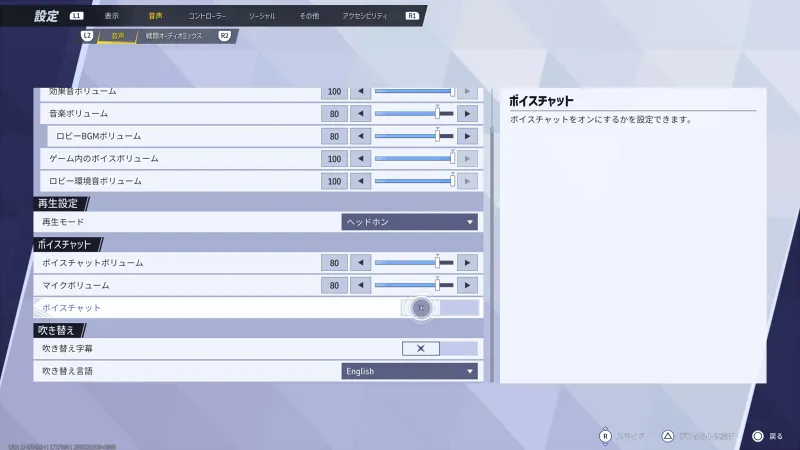Click the triangle reset-to-default icon
800x450 pixels.
coord(667,436)
